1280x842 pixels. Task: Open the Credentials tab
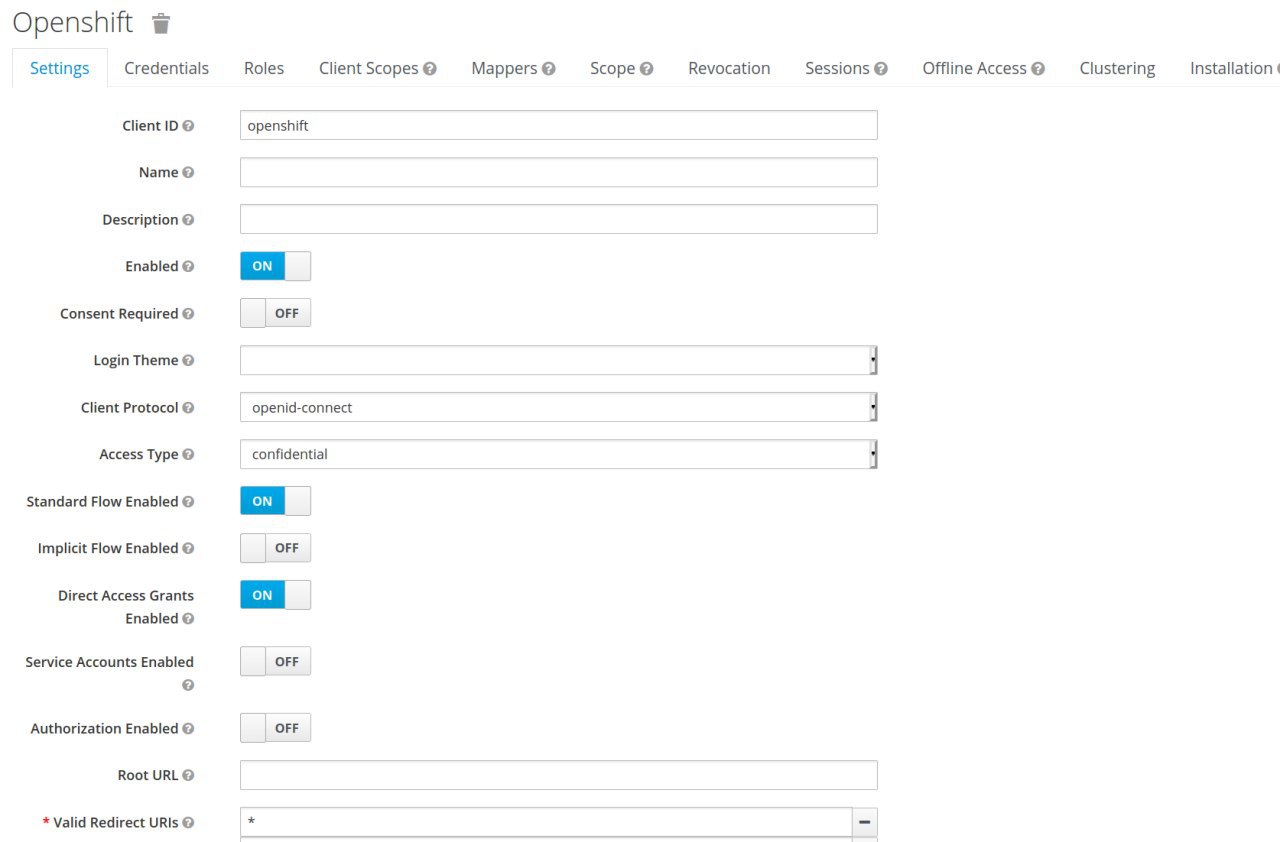166,68
